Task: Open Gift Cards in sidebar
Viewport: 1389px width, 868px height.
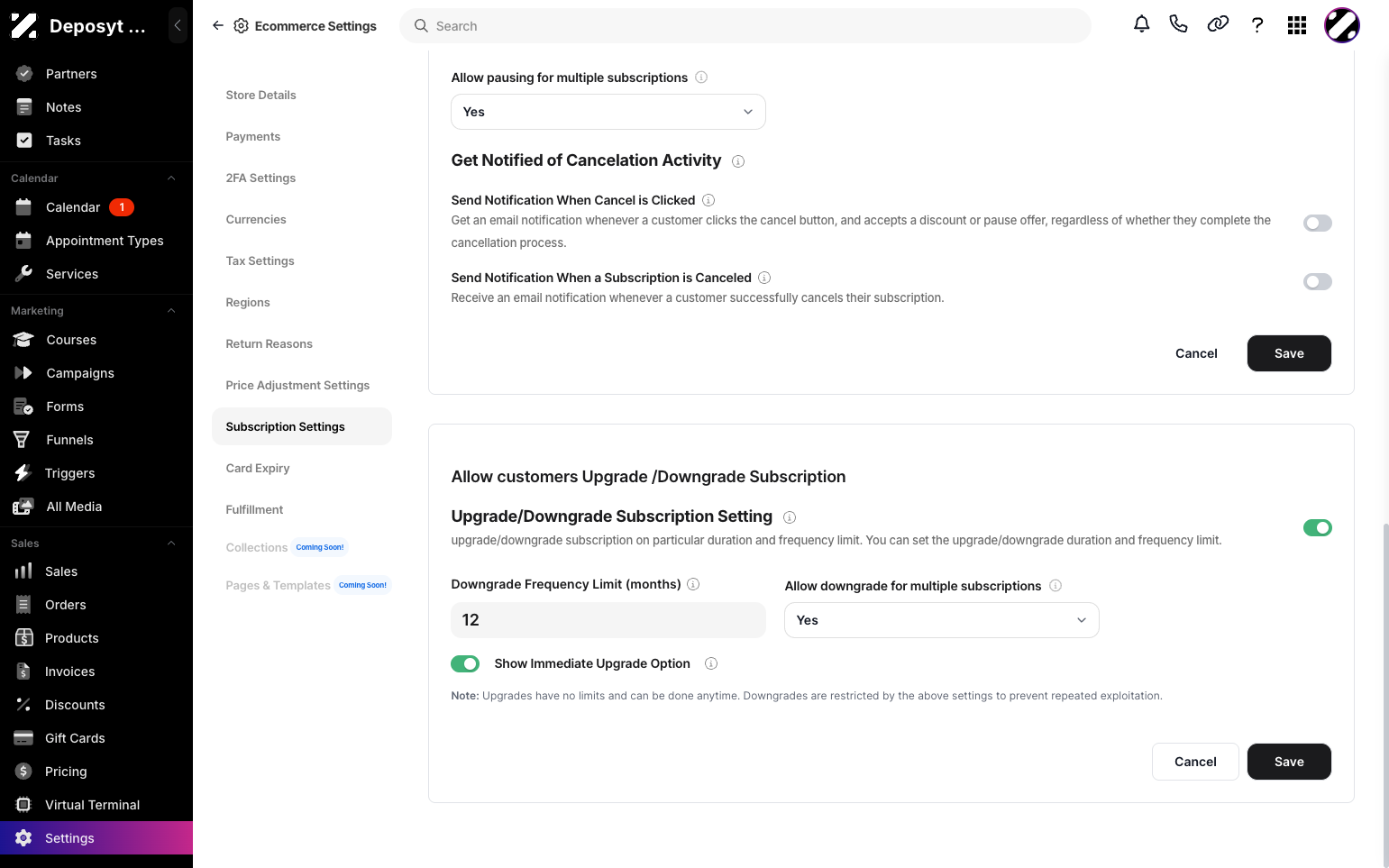Action: (75, 738)
